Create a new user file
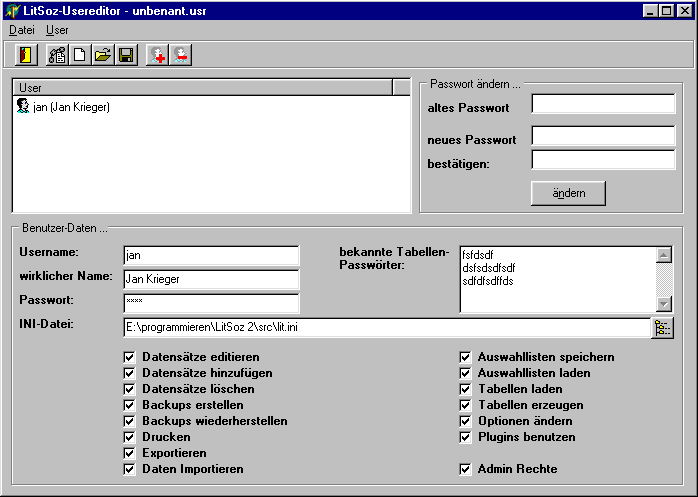698x497 pixels. click(x=80, y=55)
